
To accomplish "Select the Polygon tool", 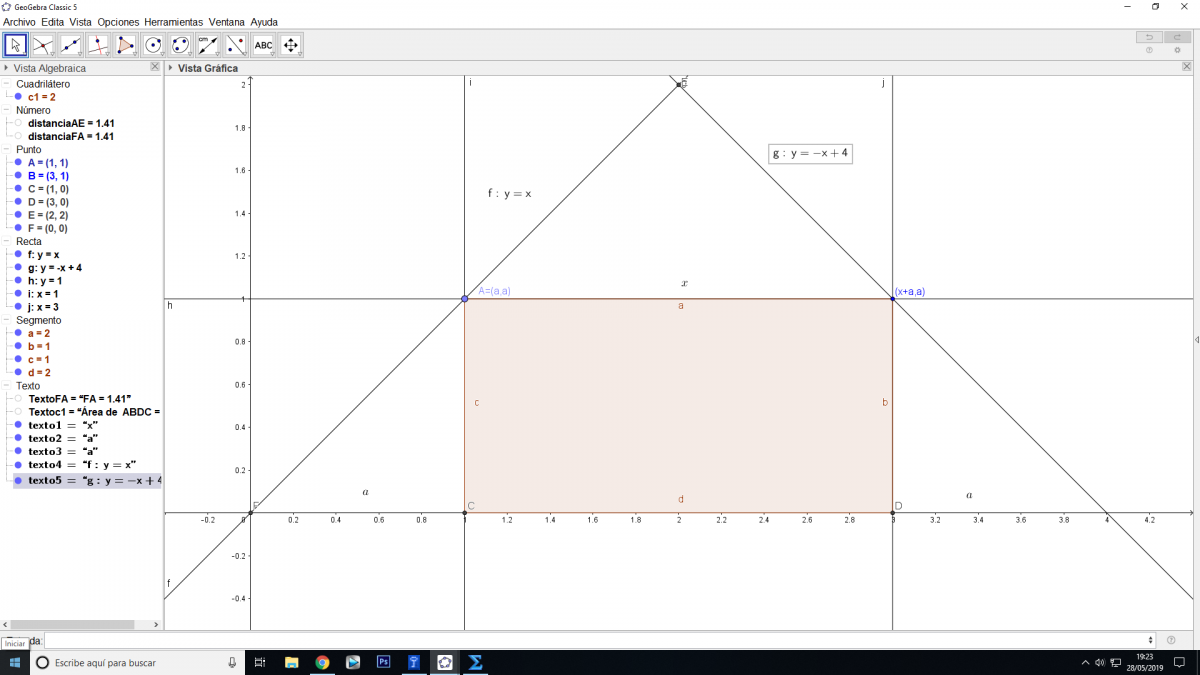I will (125, 45).
